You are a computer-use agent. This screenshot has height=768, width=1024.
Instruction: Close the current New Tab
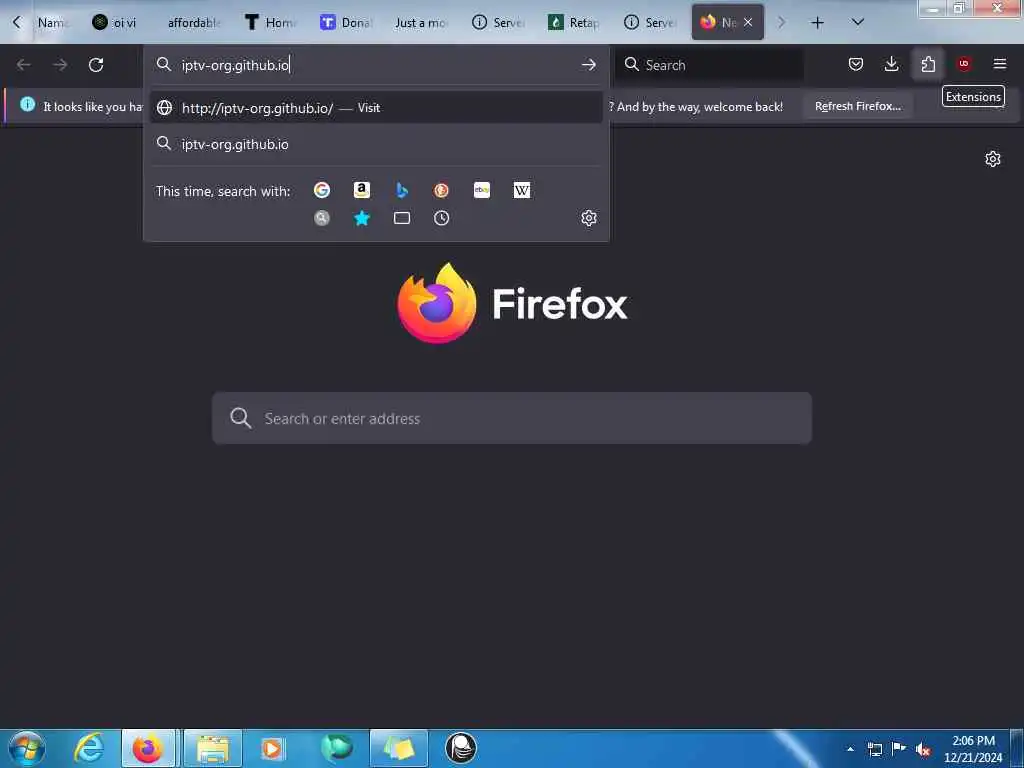click(x=748, y=23)
